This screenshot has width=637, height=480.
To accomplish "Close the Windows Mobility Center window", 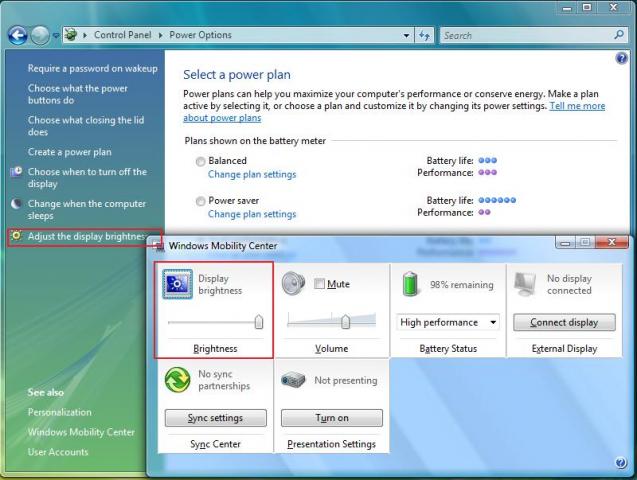I will click(x=612, y=242).
